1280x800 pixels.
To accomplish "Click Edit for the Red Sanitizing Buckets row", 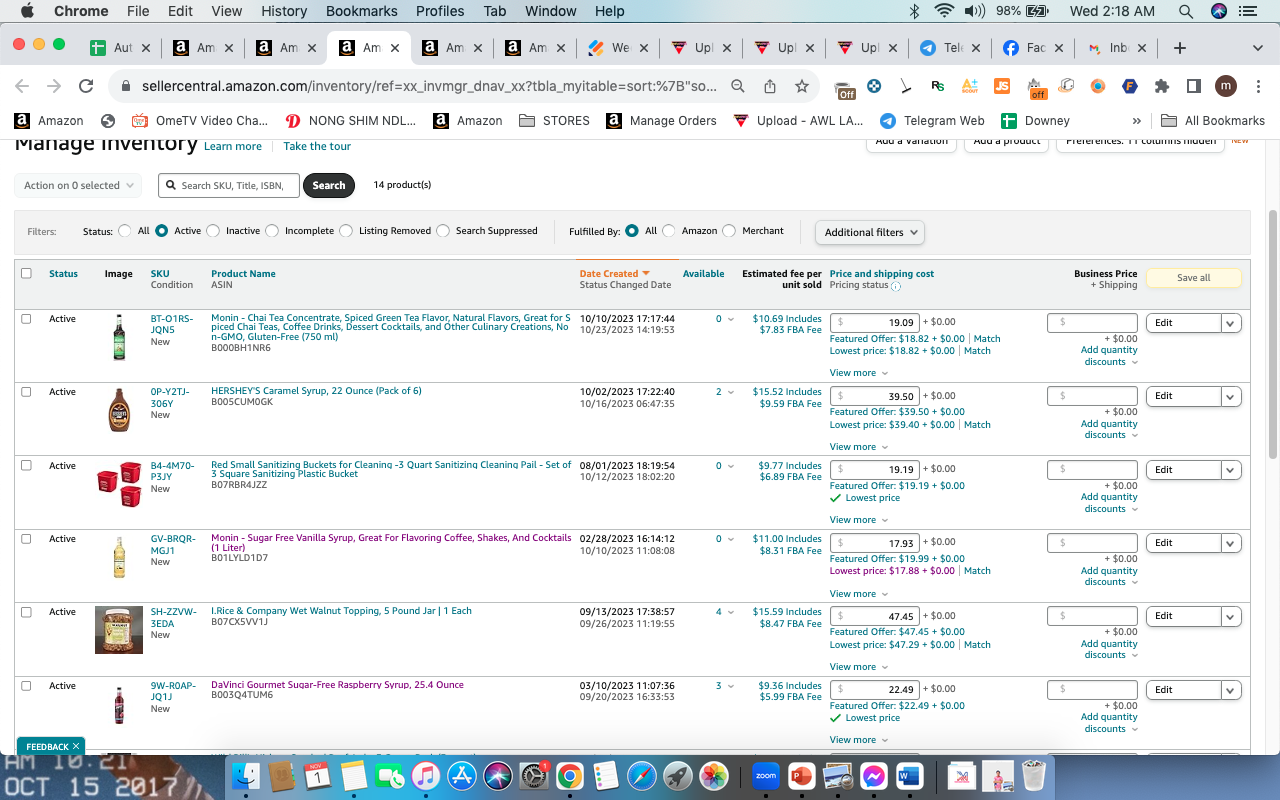I will [1183, 470].
